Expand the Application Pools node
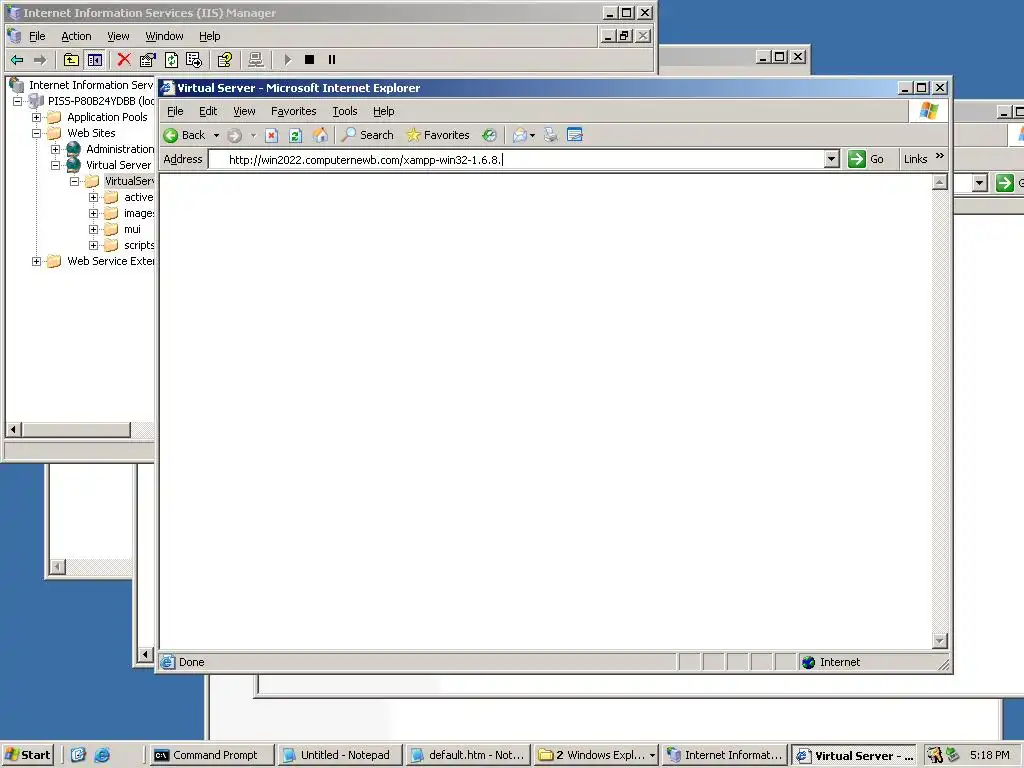Viewport: 1024px width, 768px height. pos(37,118)
